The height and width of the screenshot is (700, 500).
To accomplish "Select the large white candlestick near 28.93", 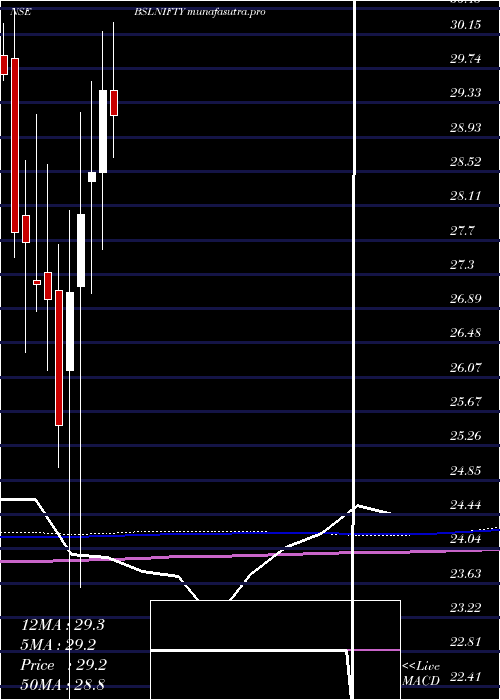I will 103,131.
